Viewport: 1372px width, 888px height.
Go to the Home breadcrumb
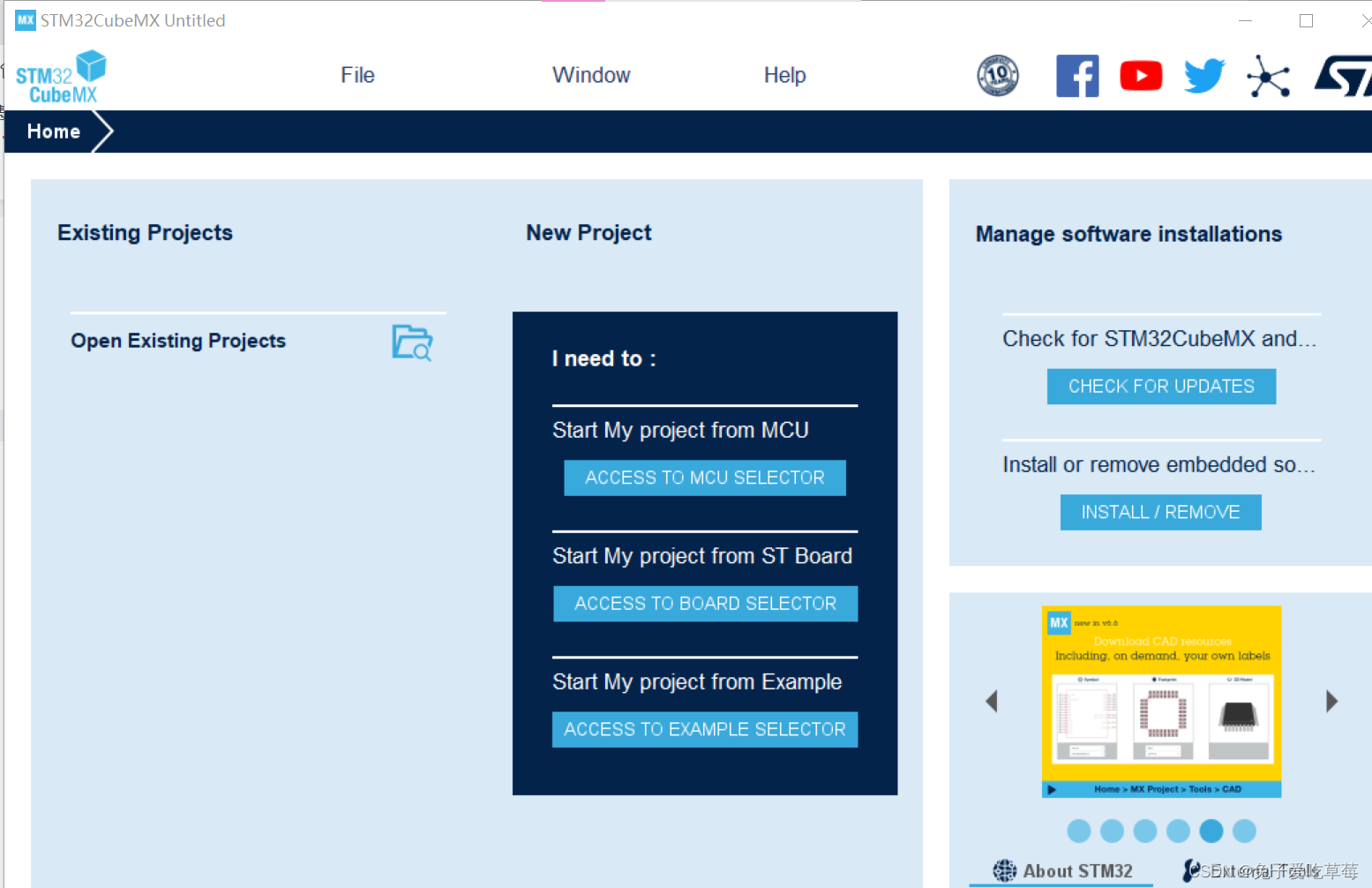(x=54, y=132)
